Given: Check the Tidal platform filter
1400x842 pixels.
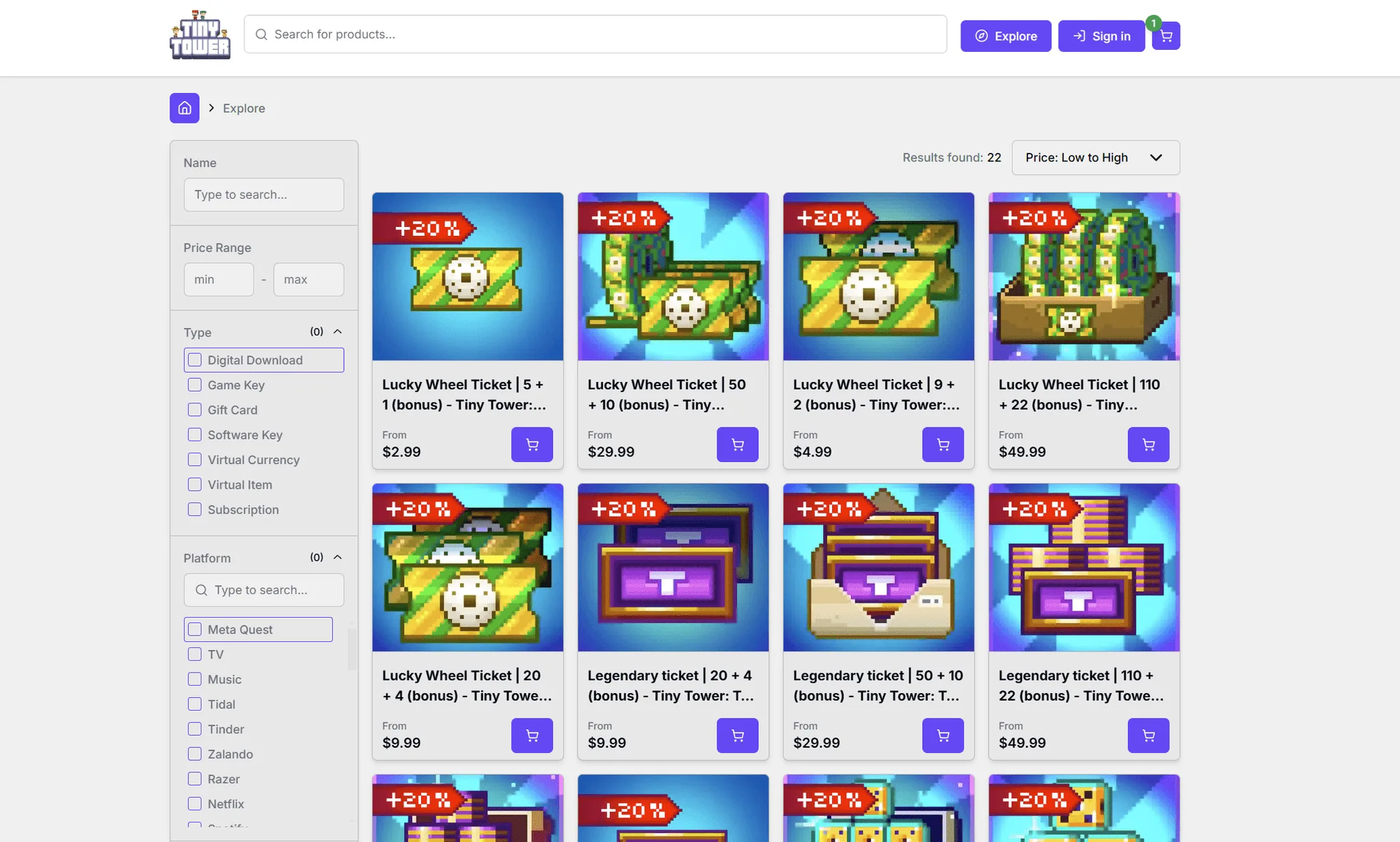Looking at the screenshot, I should [195, 704].
